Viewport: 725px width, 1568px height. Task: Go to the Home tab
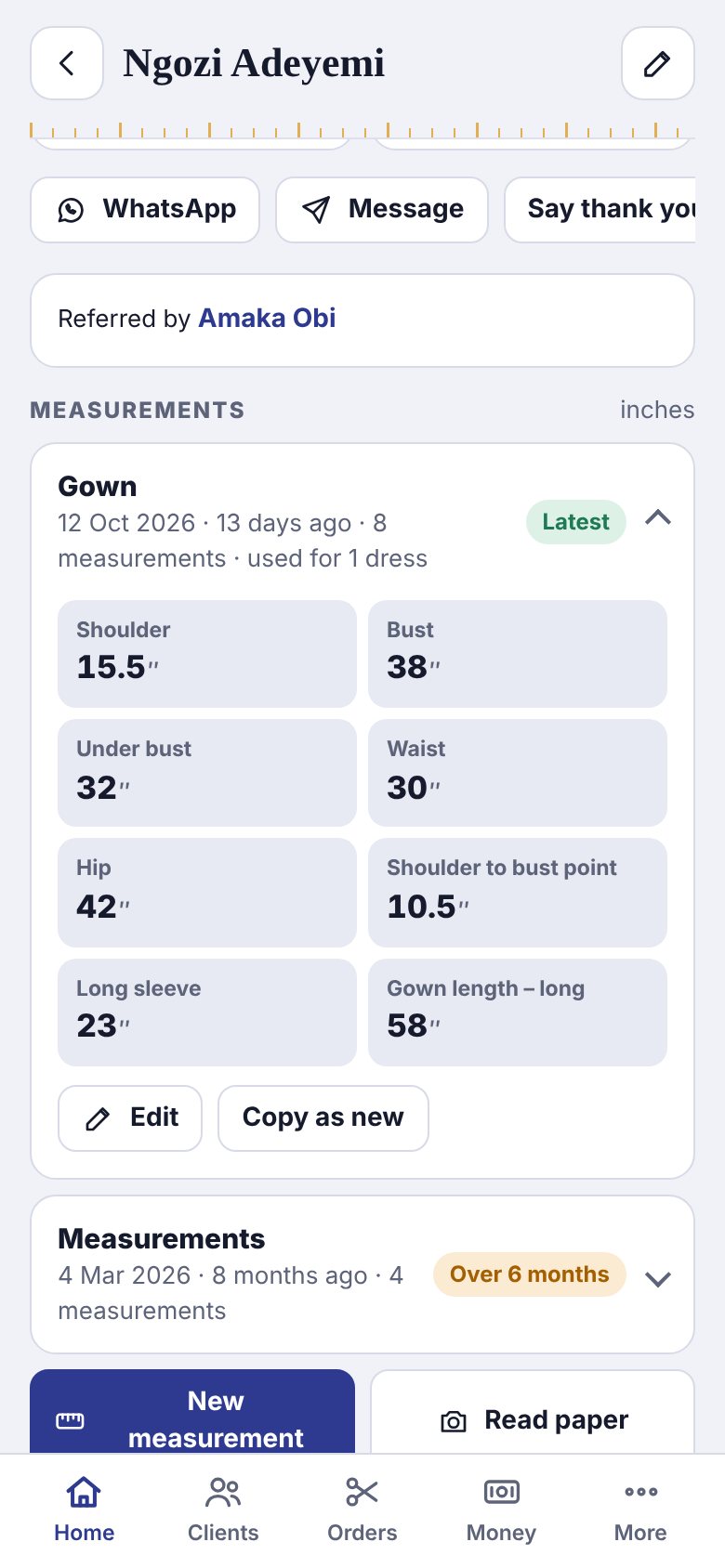[84, 1510]
